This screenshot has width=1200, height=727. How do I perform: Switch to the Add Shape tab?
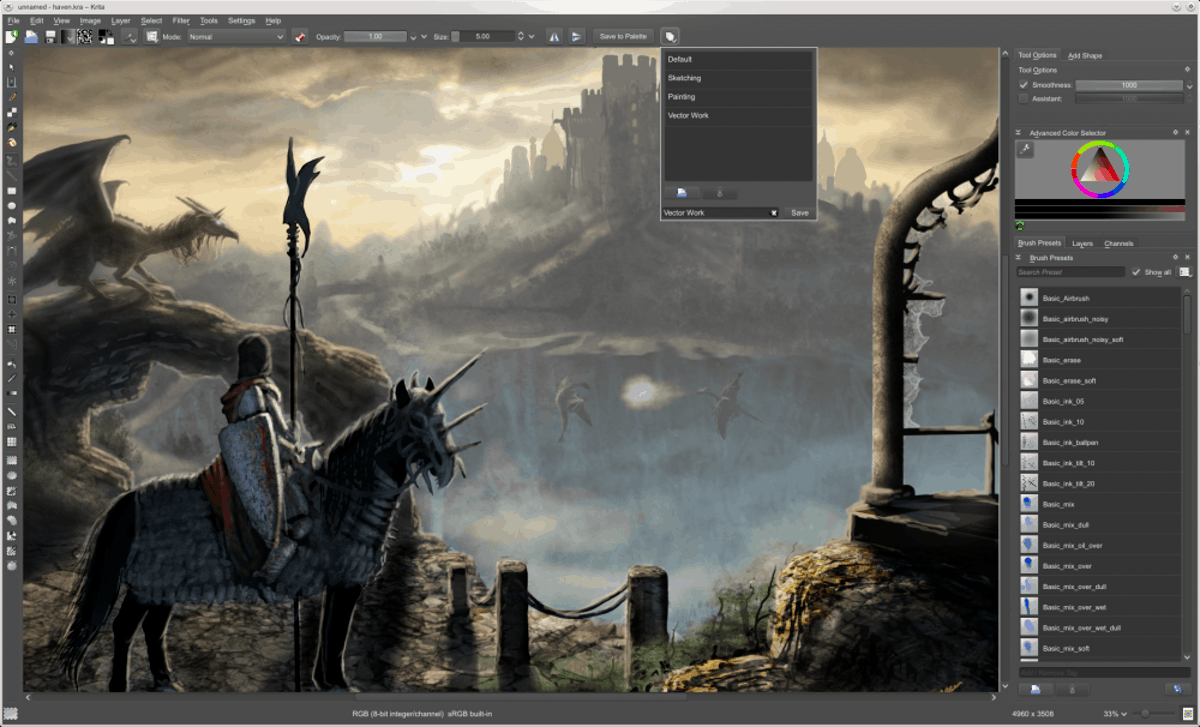click(1085, 55)
